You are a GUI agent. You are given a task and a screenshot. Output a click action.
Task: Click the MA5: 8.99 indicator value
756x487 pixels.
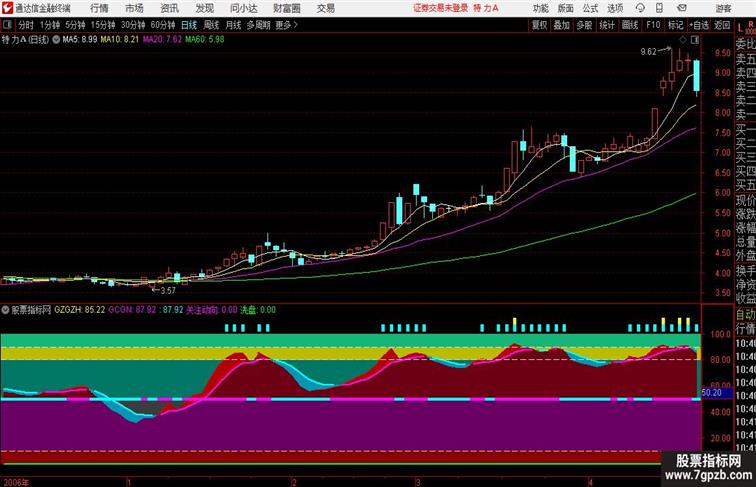point(80,40)
